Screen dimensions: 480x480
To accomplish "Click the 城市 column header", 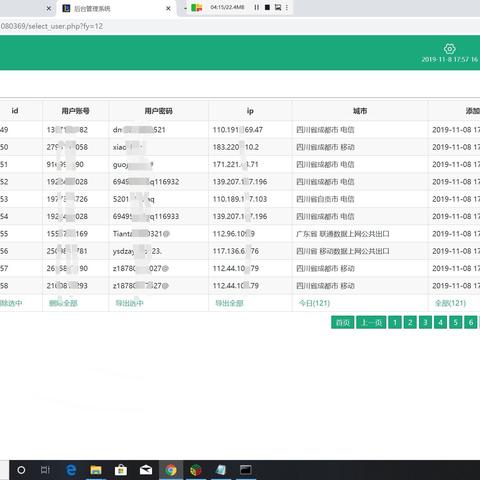I will point(360,111).
